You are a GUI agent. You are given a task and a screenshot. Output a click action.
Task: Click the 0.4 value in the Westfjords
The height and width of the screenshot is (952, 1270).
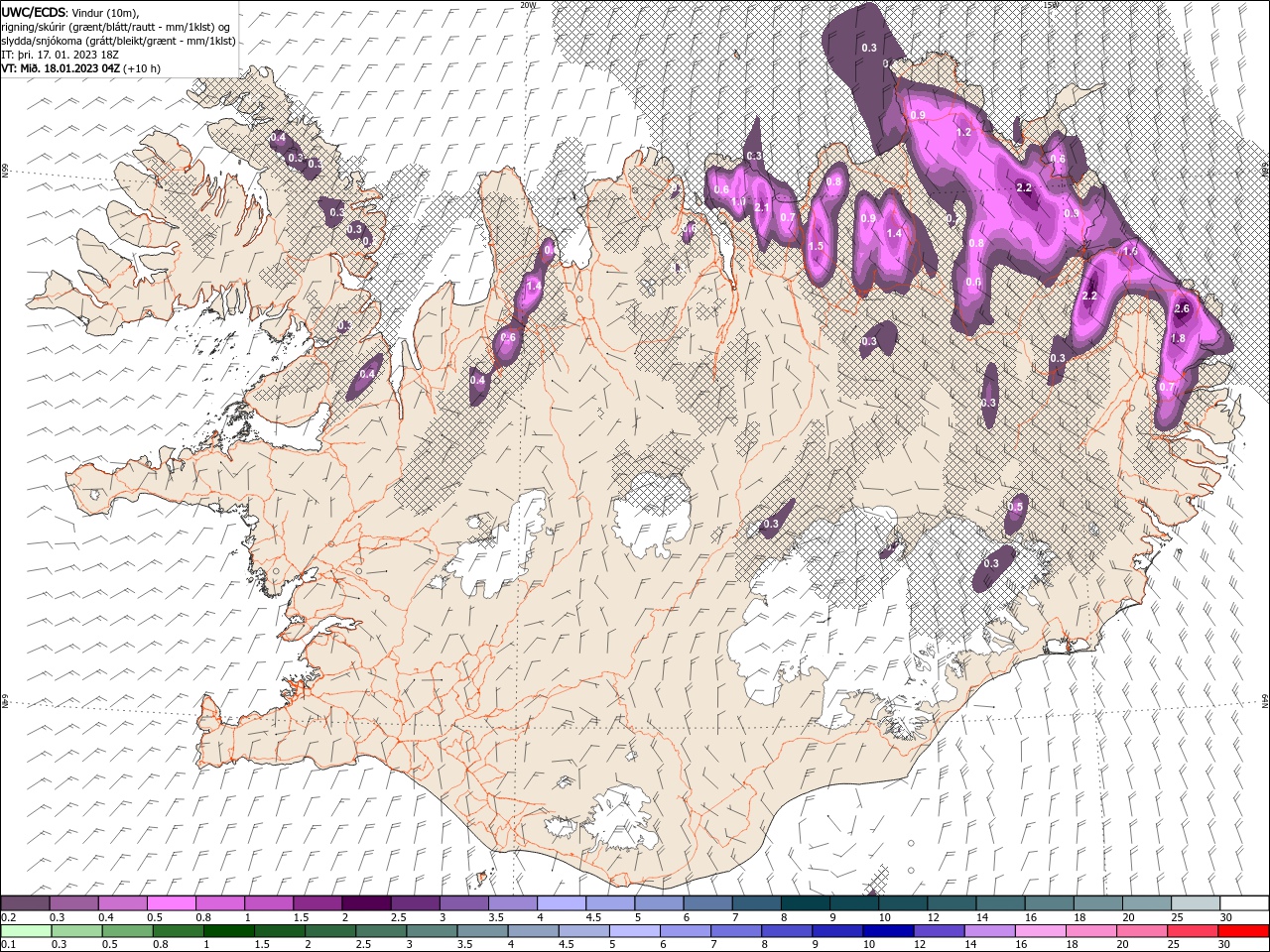pyautogui.click(x=278, y=137)
